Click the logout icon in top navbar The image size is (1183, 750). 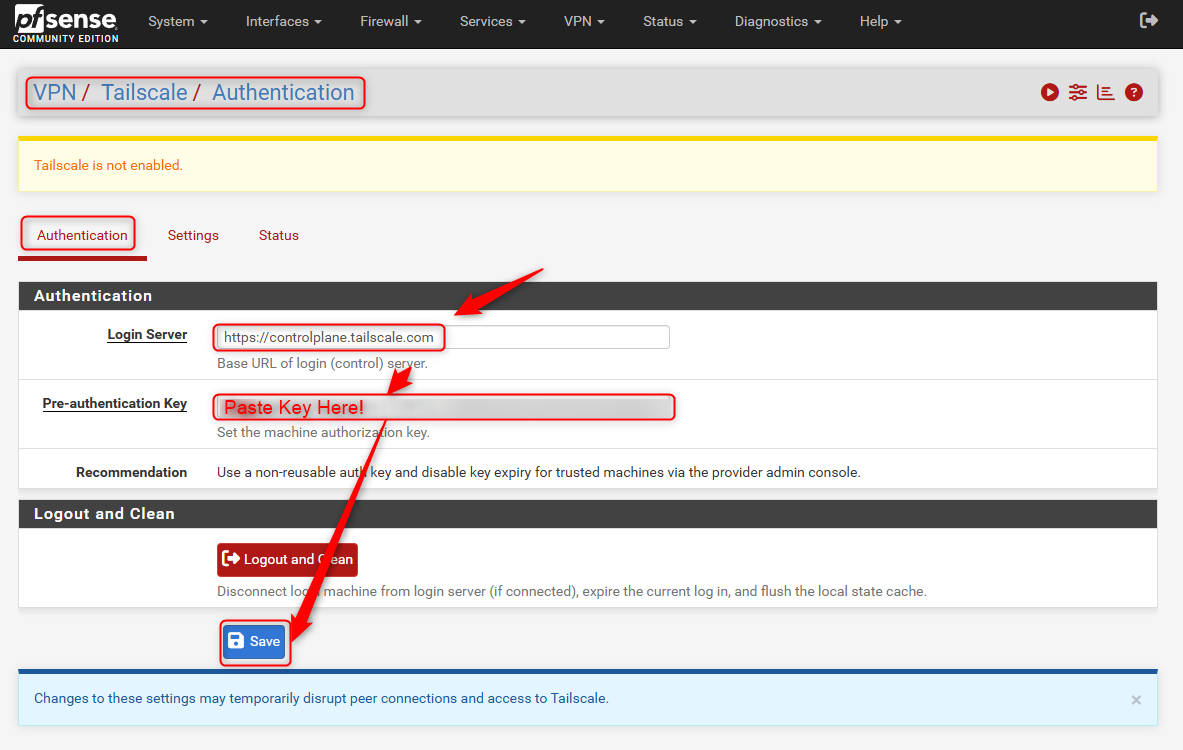[1148, 20]
